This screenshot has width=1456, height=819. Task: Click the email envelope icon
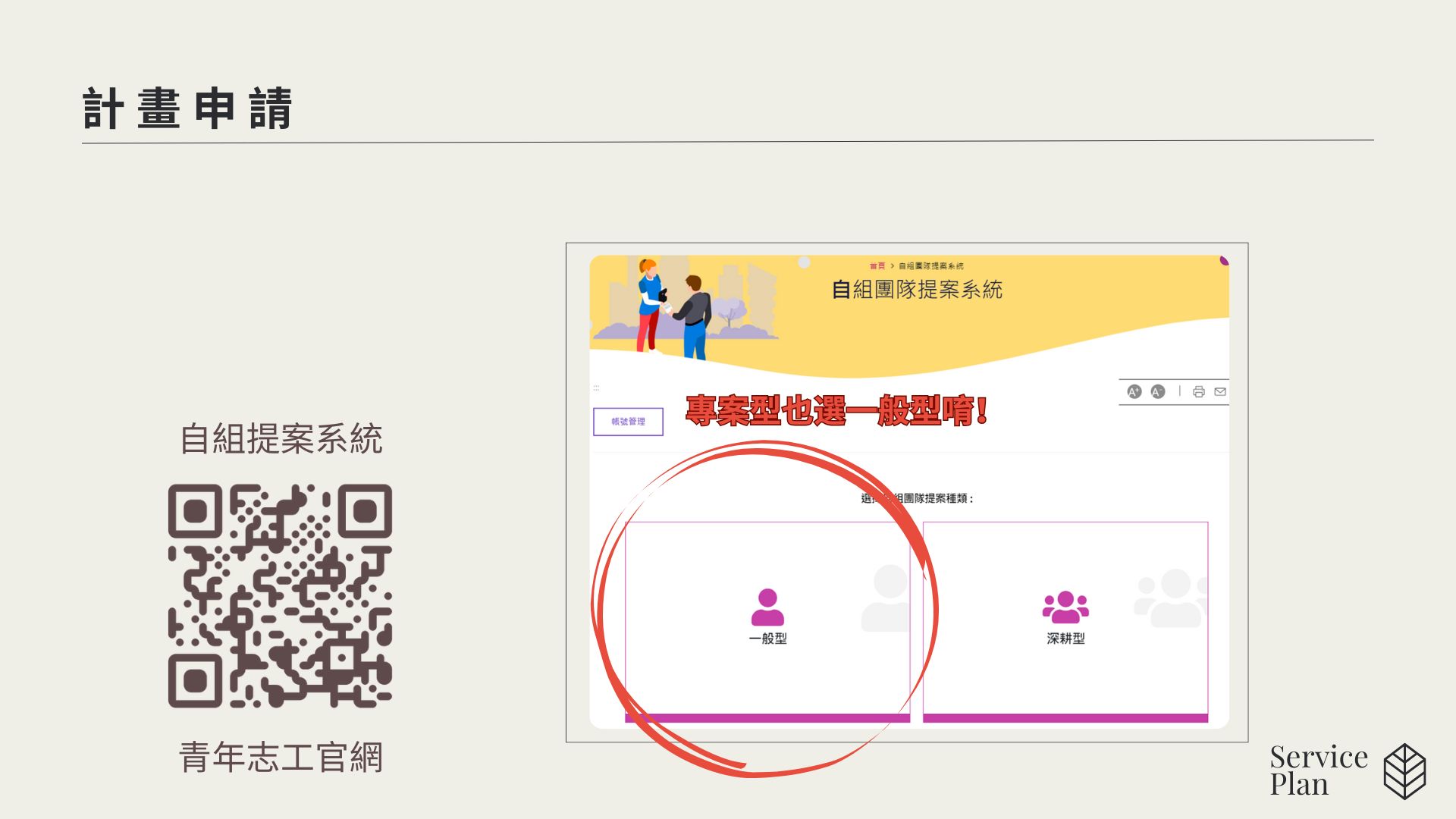click(1220, 392)
